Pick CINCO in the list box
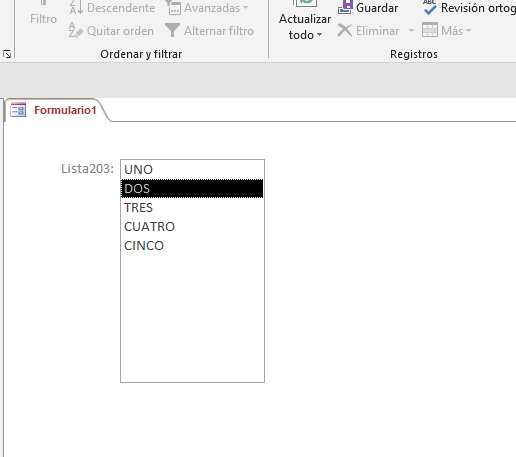Viewport: 516px width, 457px height. [x=192, y=246]
